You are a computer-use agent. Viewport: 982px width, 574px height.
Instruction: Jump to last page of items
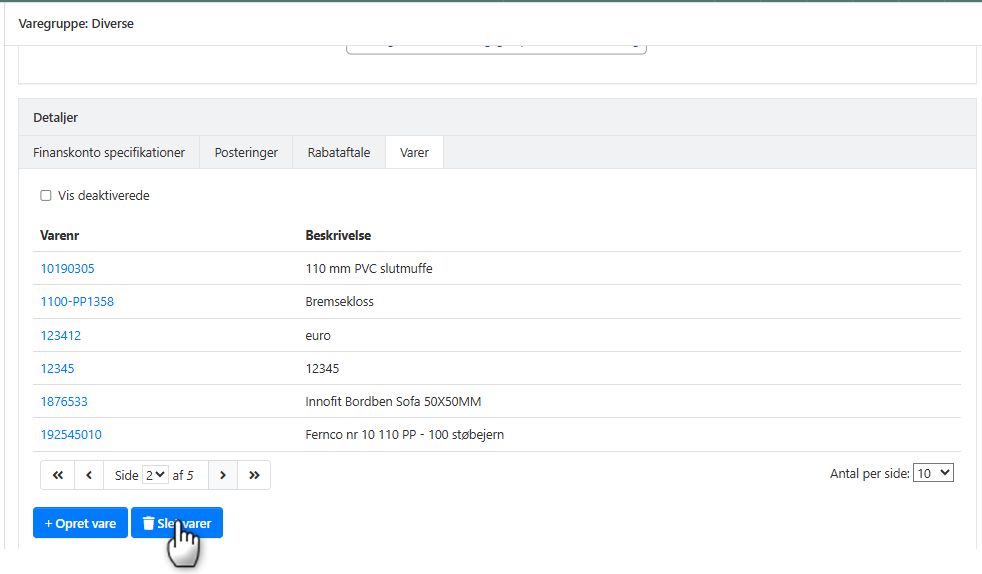point(254,475)
